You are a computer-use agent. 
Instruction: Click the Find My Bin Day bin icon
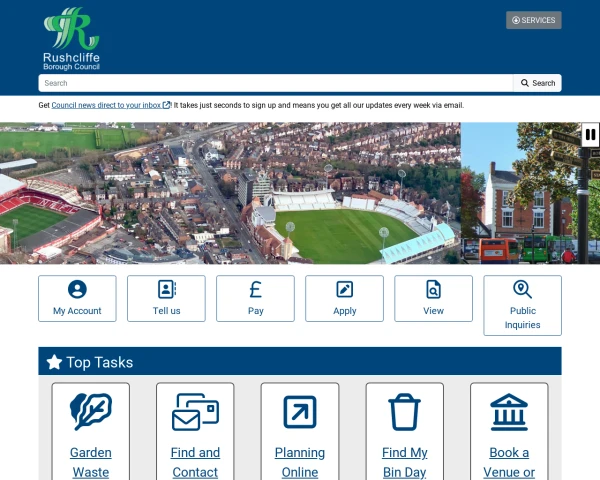[404, 412]
